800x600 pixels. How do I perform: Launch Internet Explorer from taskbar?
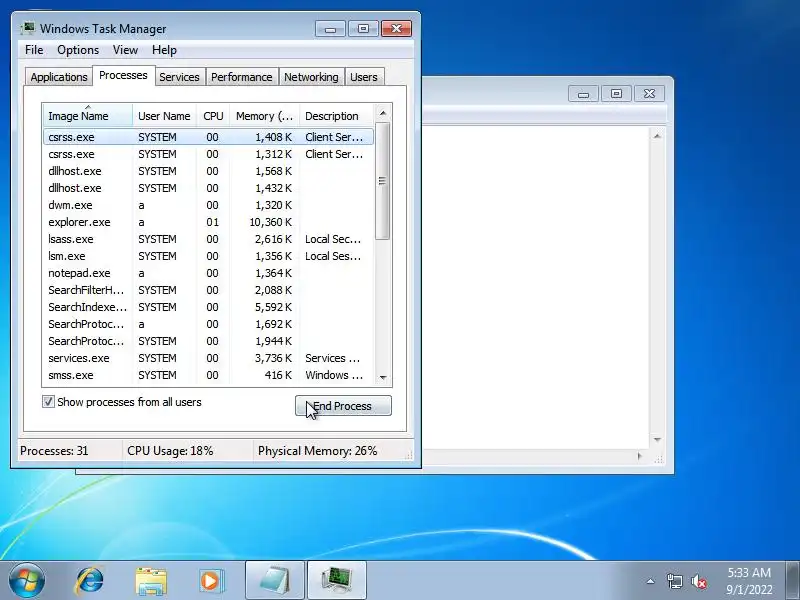90,580
